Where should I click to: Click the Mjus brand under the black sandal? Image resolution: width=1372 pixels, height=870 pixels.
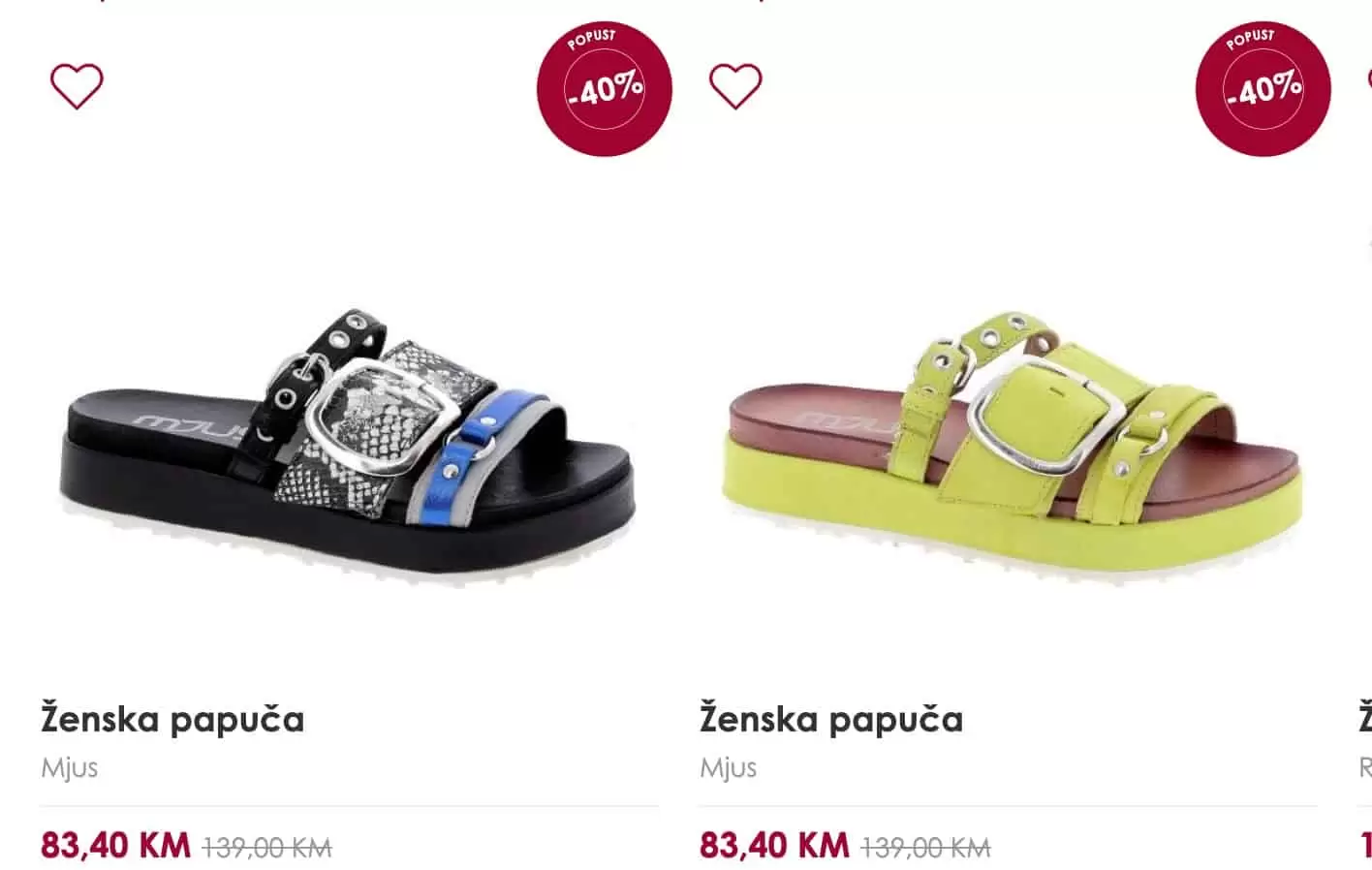[69, 767]
